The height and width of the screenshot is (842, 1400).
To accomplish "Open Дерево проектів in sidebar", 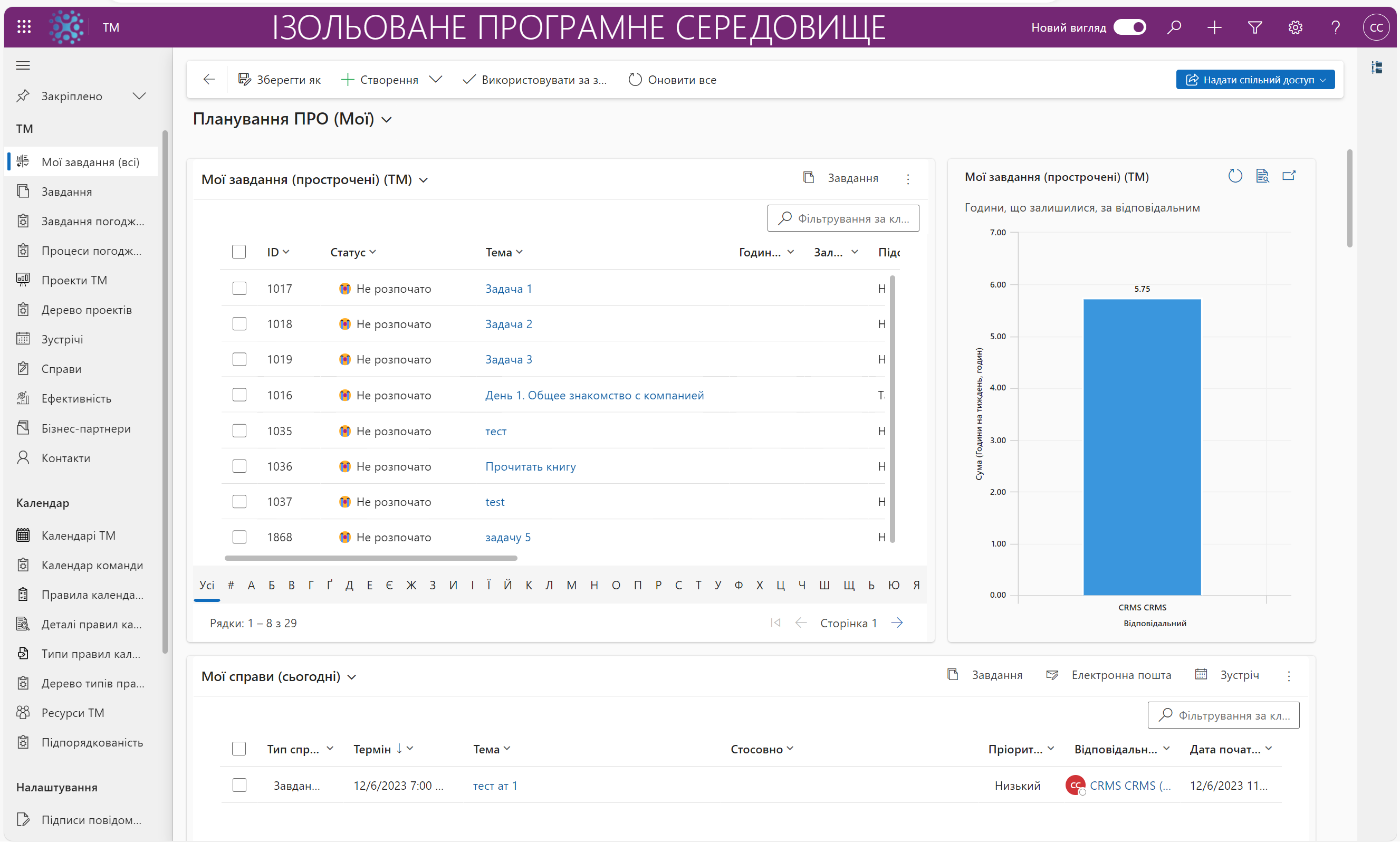I will (x=86, y=310).
